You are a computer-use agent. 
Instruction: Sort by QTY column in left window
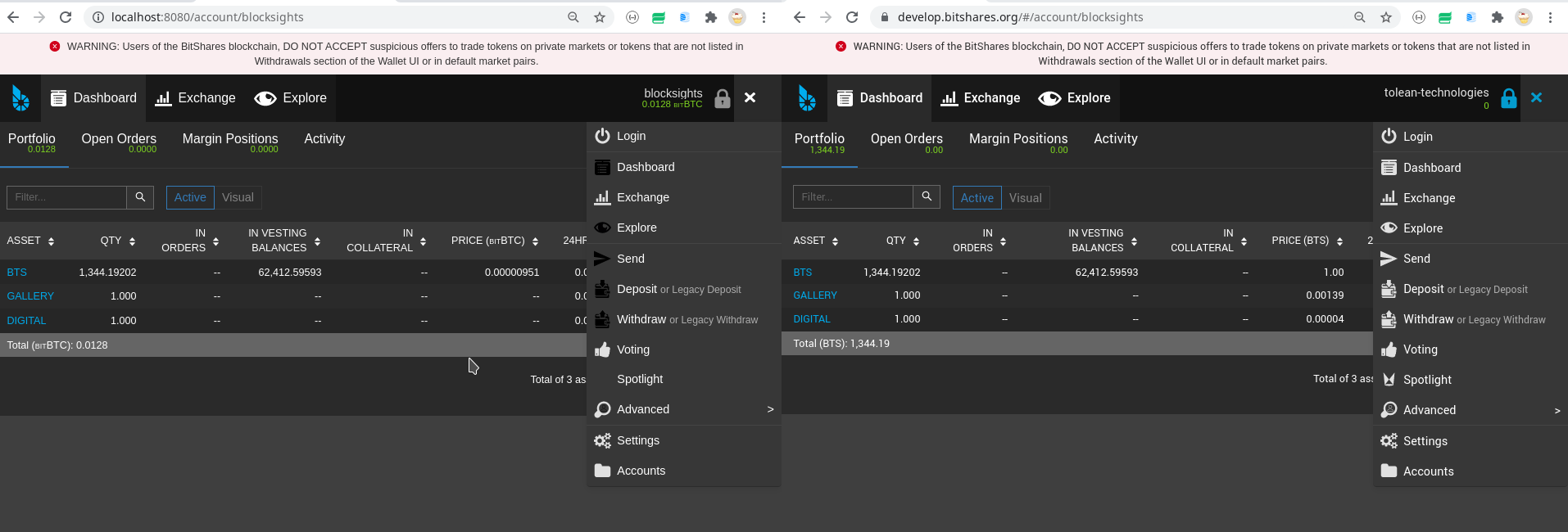click(118, 241)
